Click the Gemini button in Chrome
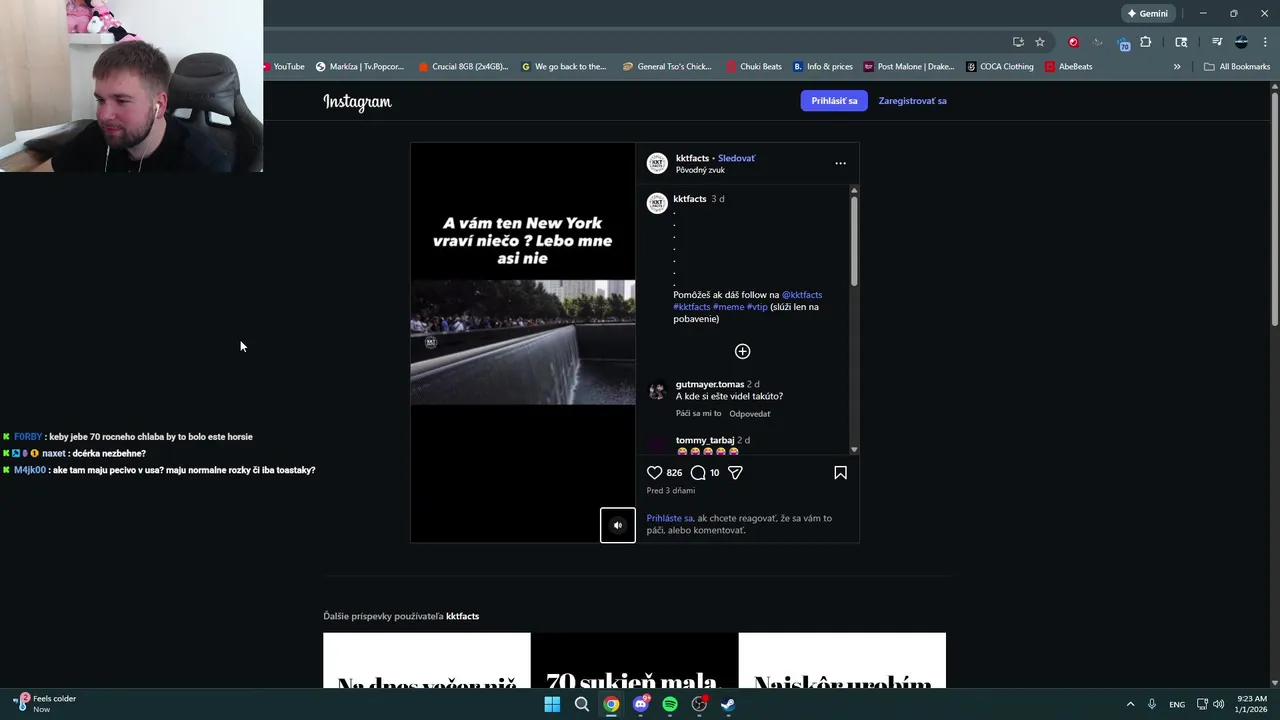Screen dimensions: 1280x720 [x=1147, y=14]
